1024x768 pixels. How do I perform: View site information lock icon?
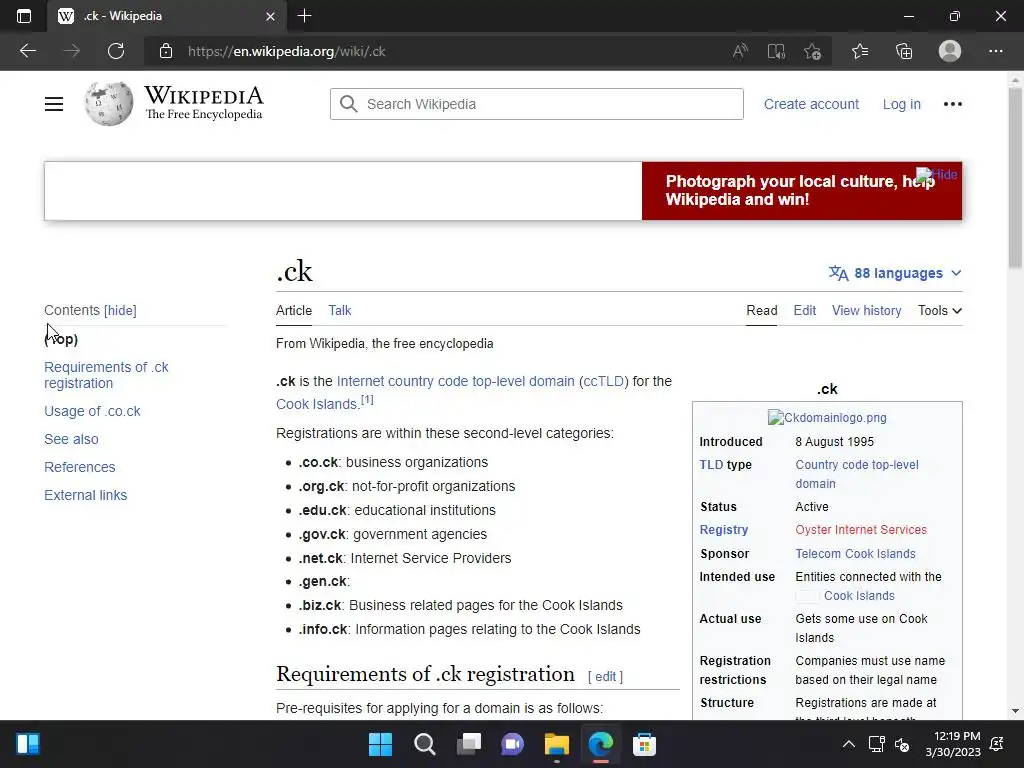tap(166, 51)
